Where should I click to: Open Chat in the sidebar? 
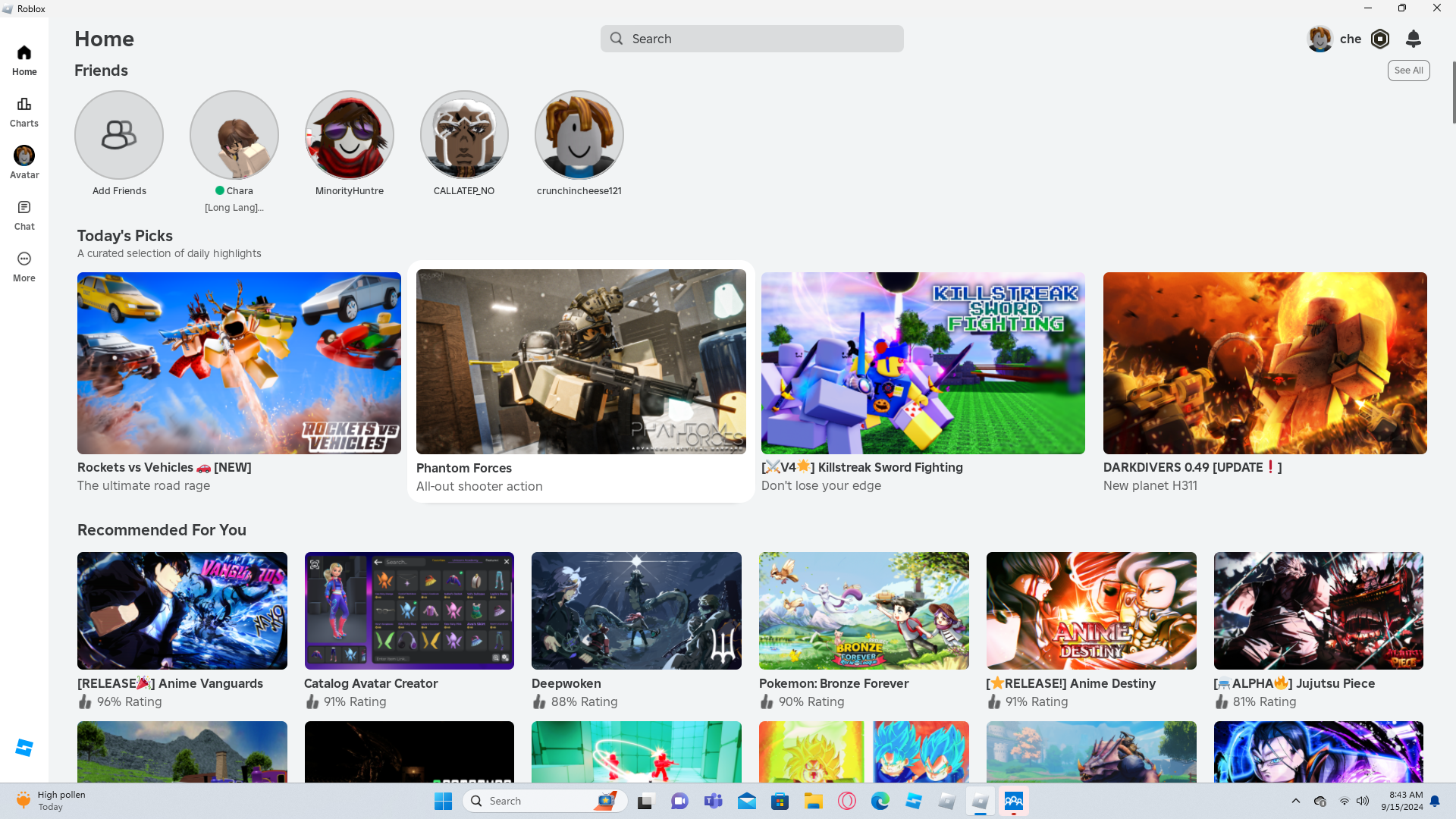pos(24,215)
